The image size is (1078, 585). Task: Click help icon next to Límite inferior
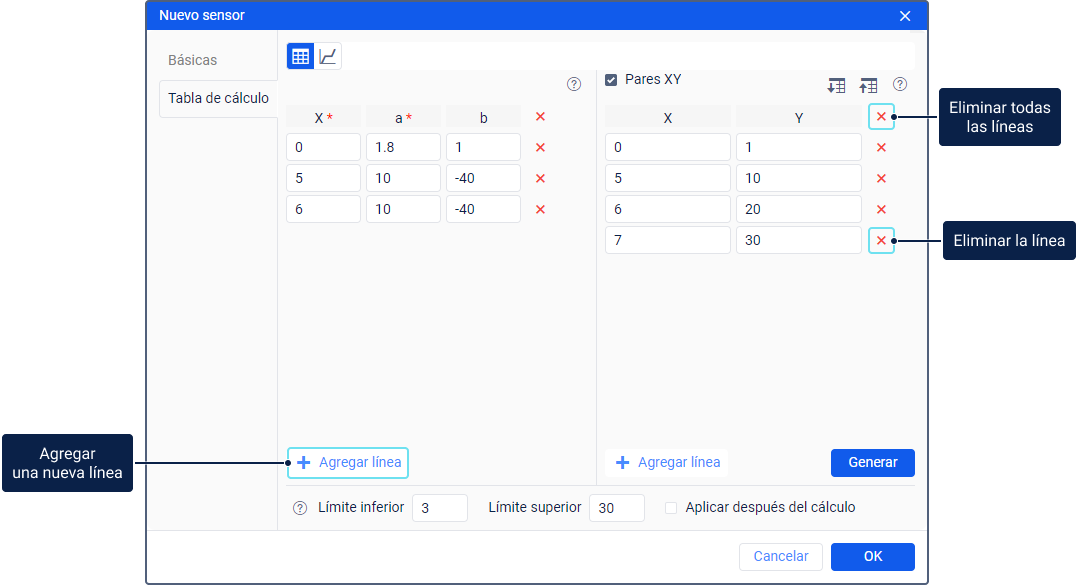pos(300,508)
